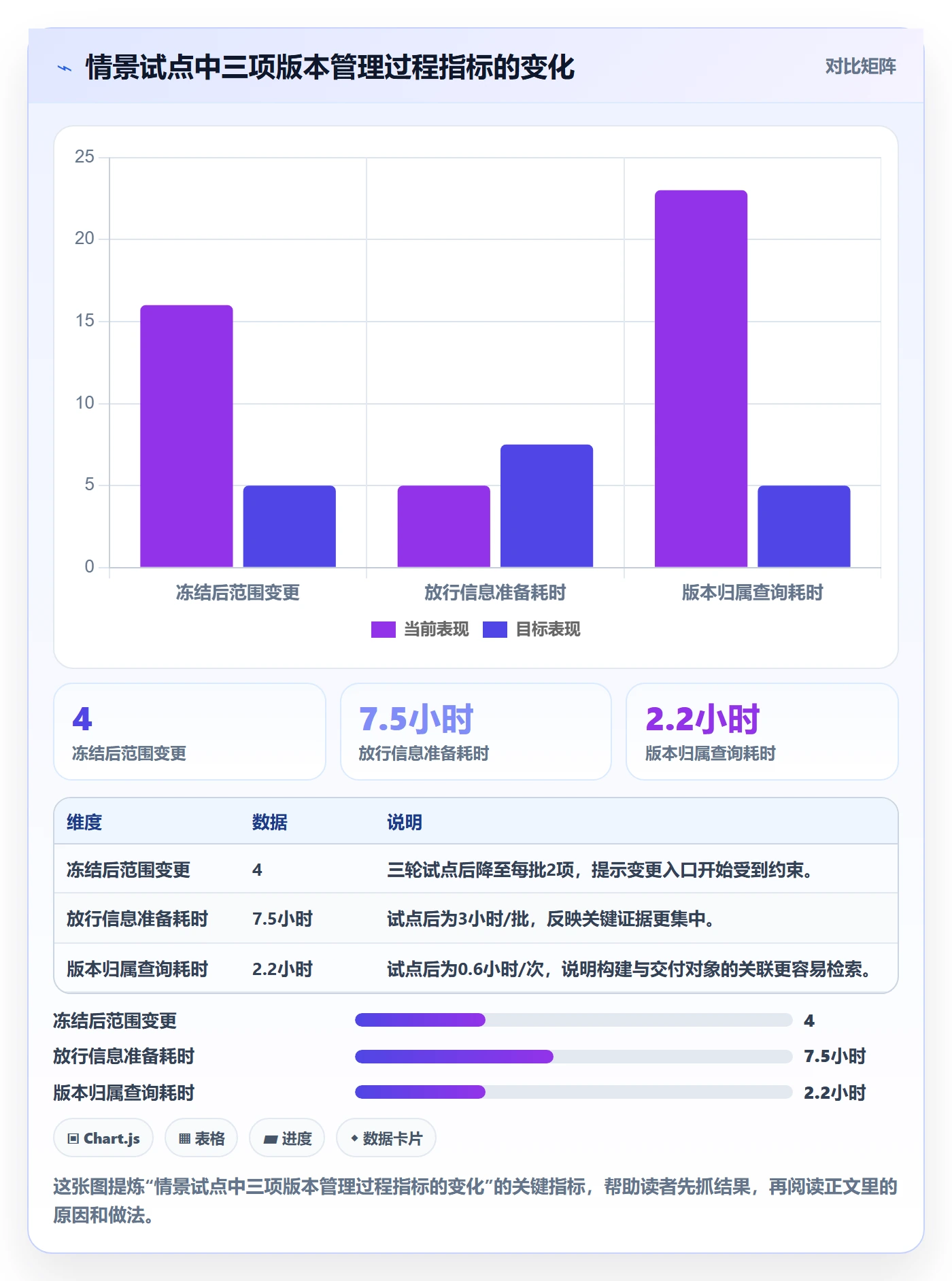Screen dimensions: 952x1281
Task: Click the 当前表现 legend label
Action: coord(436,630)
